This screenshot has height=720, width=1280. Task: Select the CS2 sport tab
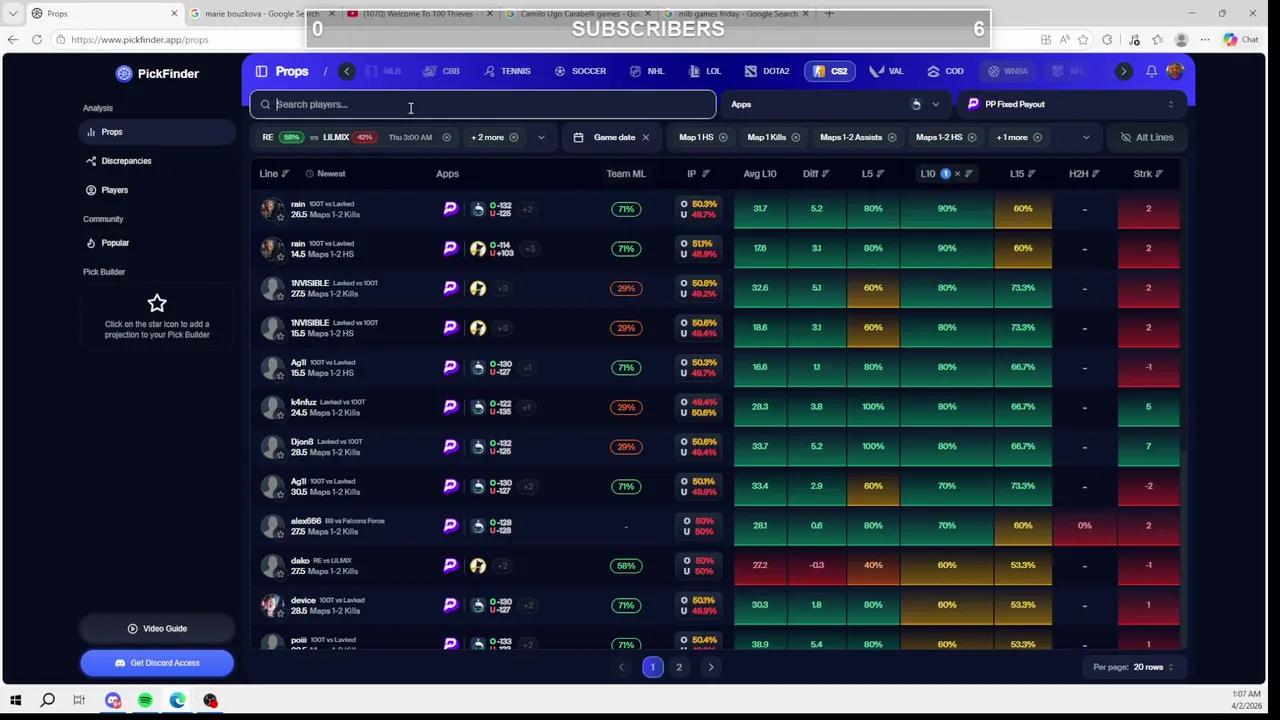830,71
